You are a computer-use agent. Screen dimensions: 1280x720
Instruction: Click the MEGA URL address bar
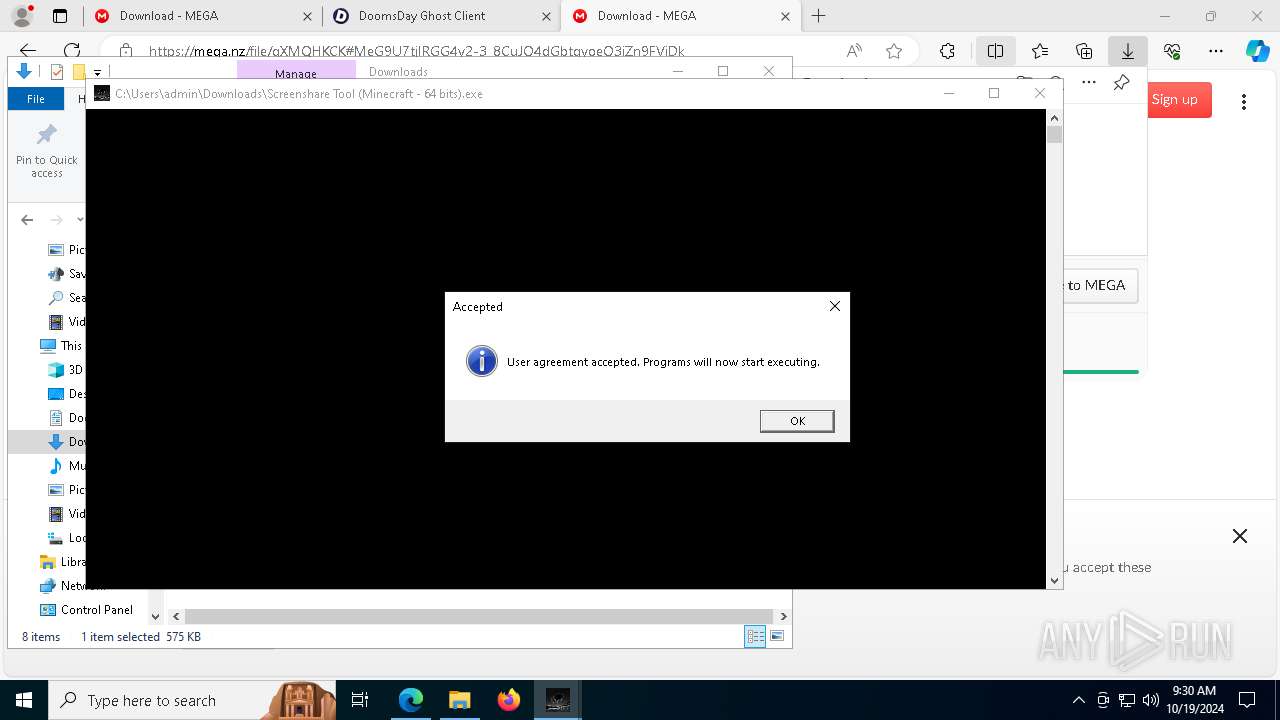point(416,51)
